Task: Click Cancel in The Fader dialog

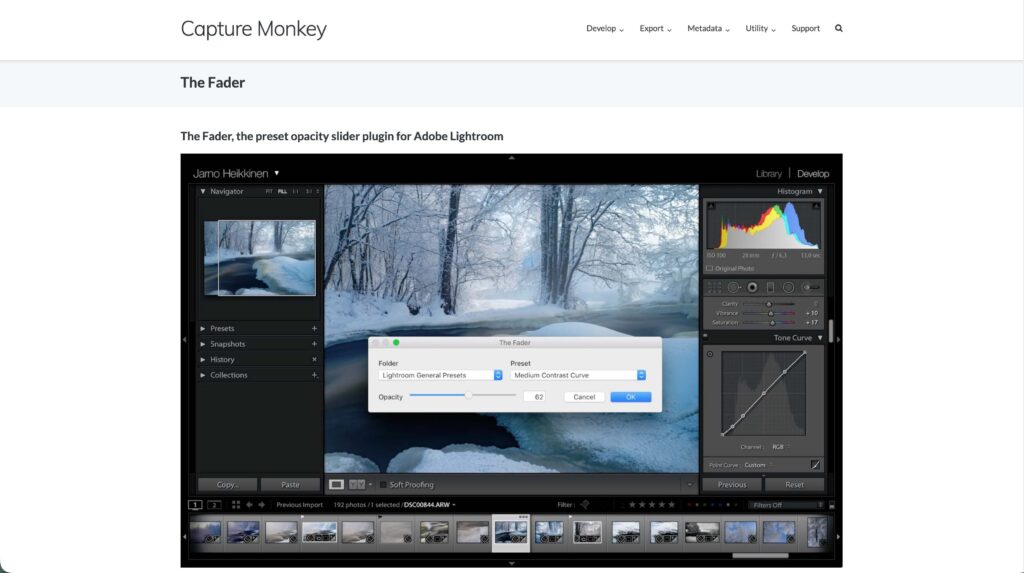Action: (584, 397)
